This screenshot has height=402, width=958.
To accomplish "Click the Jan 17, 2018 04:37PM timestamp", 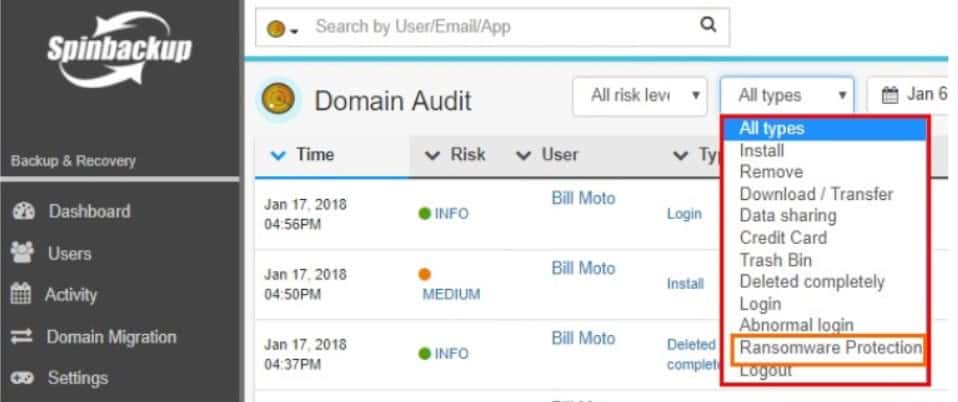I will click(x=305, y=354).
